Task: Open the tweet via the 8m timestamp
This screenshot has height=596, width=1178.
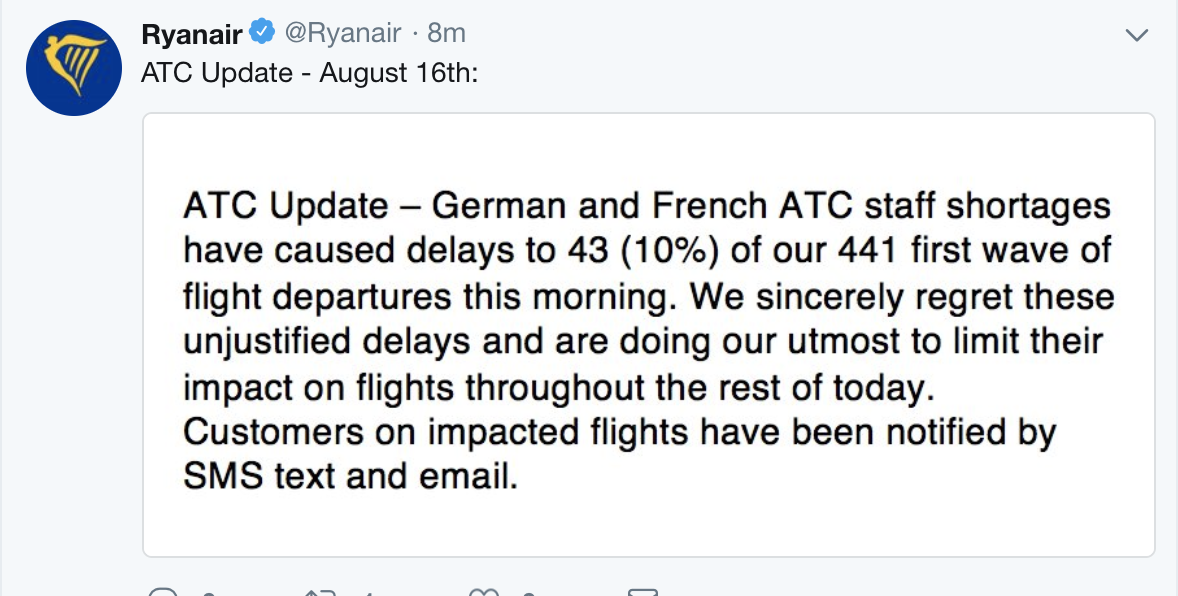Action: click(446, 34)
